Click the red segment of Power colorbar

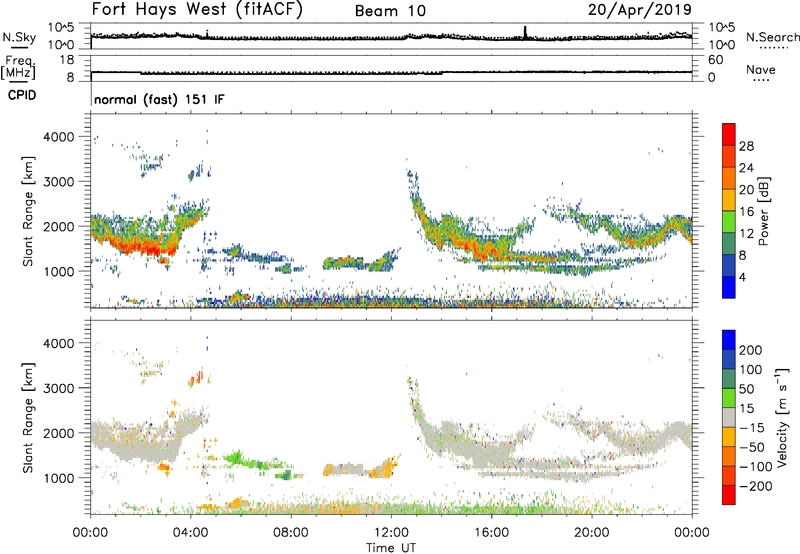pos(730,135)
